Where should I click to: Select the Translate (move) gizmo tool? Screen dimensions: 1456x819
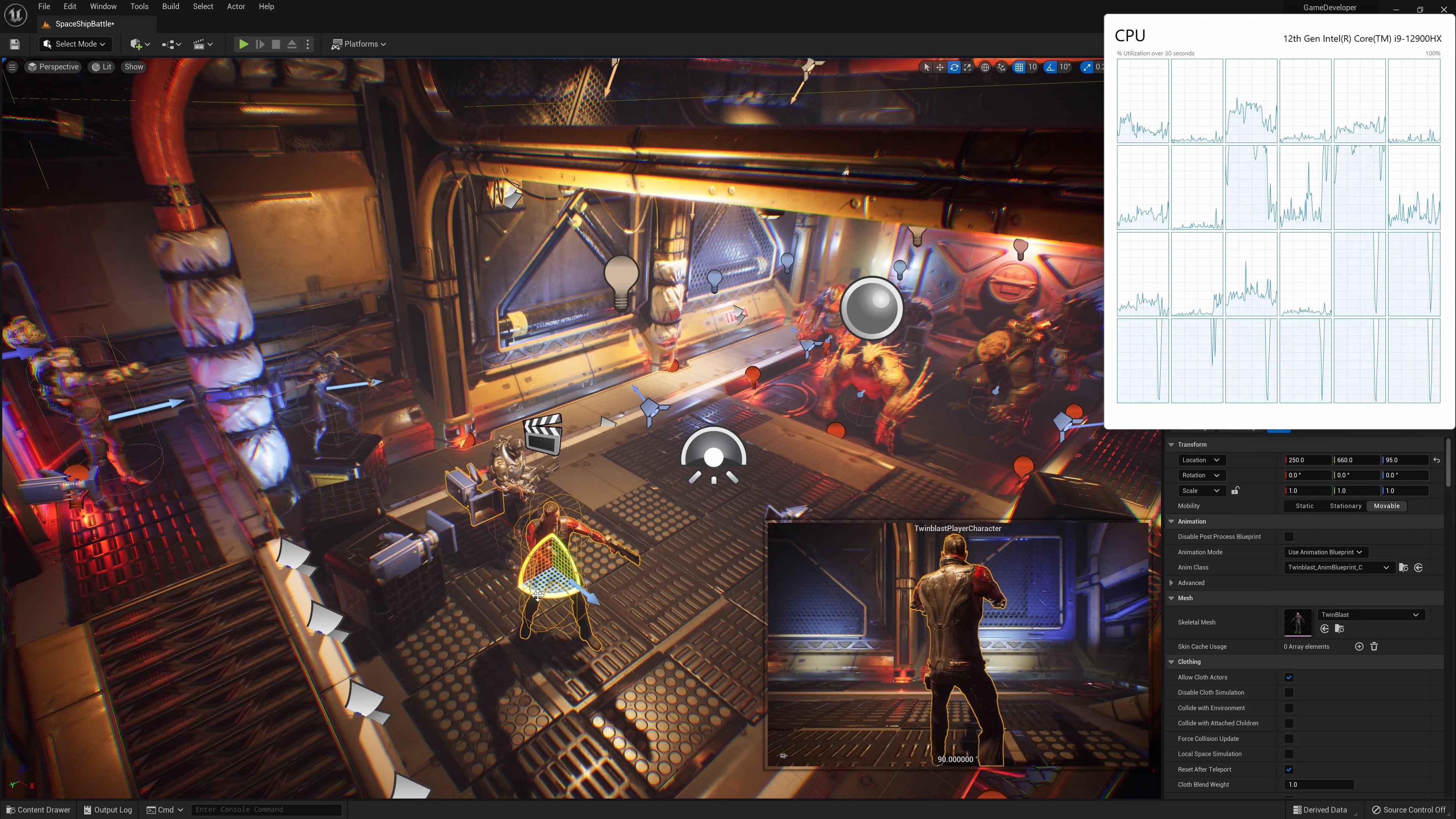click(940, 67)
